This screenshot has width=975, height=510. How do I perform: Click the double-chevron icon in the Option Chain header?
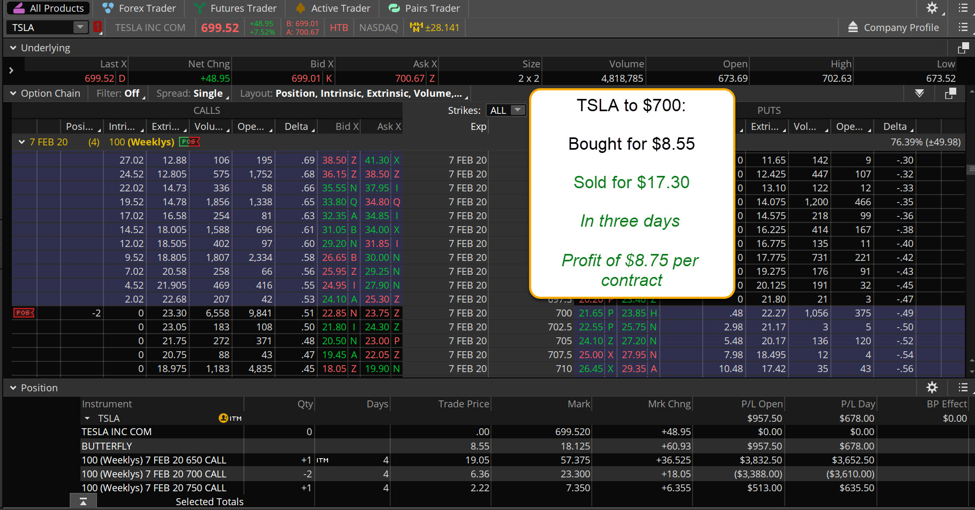(x=919, y=93)
